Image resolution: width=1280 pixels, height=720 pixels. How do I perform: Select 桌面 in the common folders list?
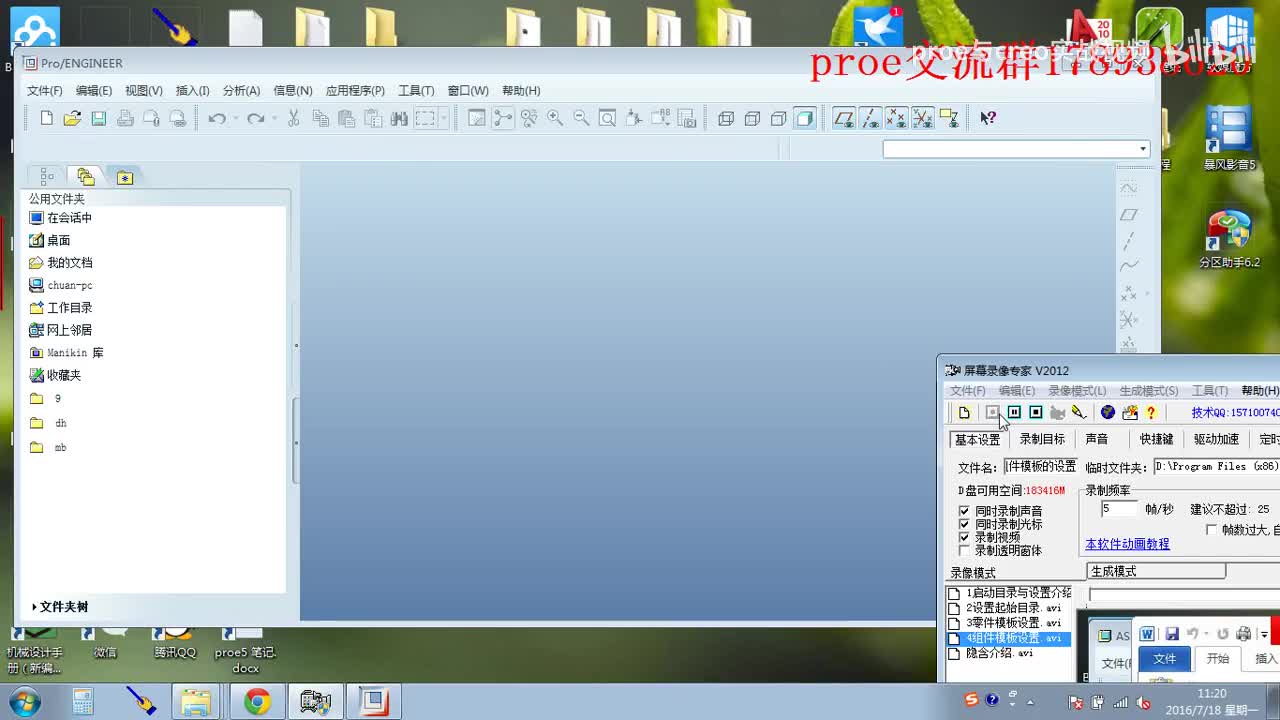(x=50, y=240)
